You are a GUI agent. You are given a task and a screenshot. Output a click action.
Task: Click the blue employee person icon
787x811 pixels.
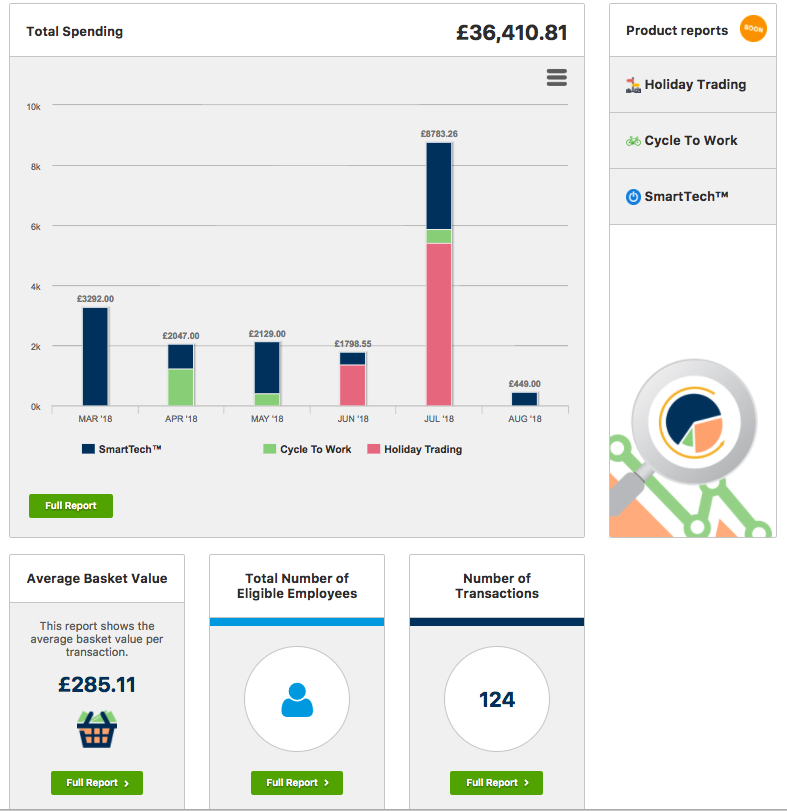coord(297,699)
